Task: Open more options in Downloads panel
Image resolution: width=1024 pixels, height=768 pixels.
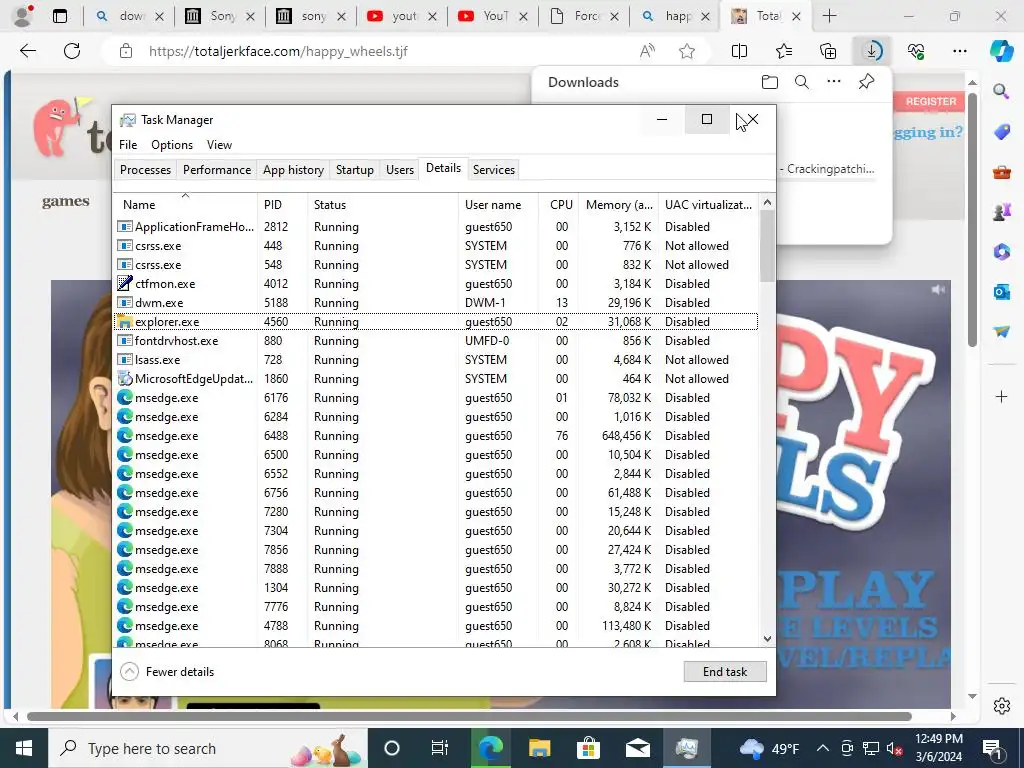Action: pyautogui.click(x=834, y=82)
